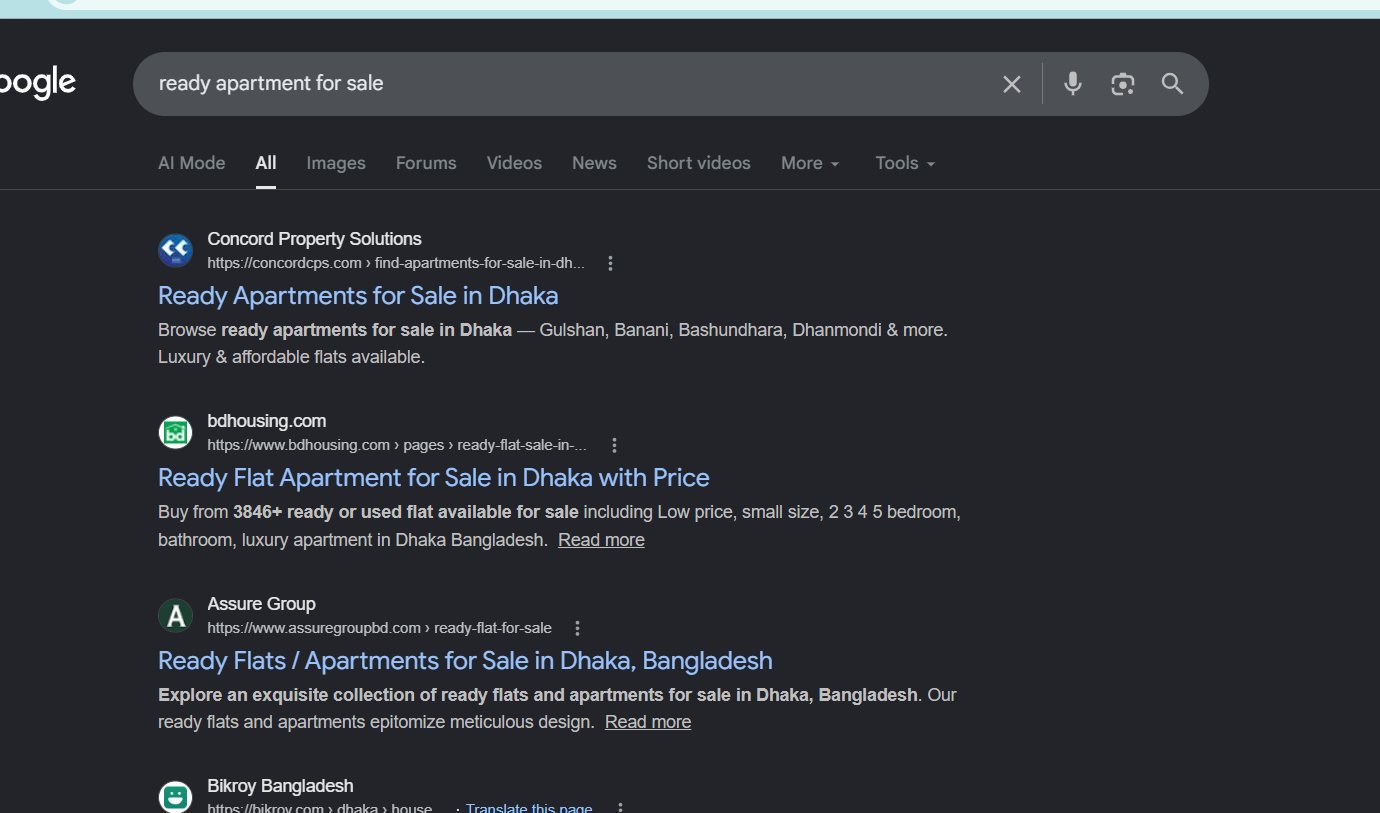Open the Forums tab
Screen dimensions: 1380x813
[x=426, y=163]
